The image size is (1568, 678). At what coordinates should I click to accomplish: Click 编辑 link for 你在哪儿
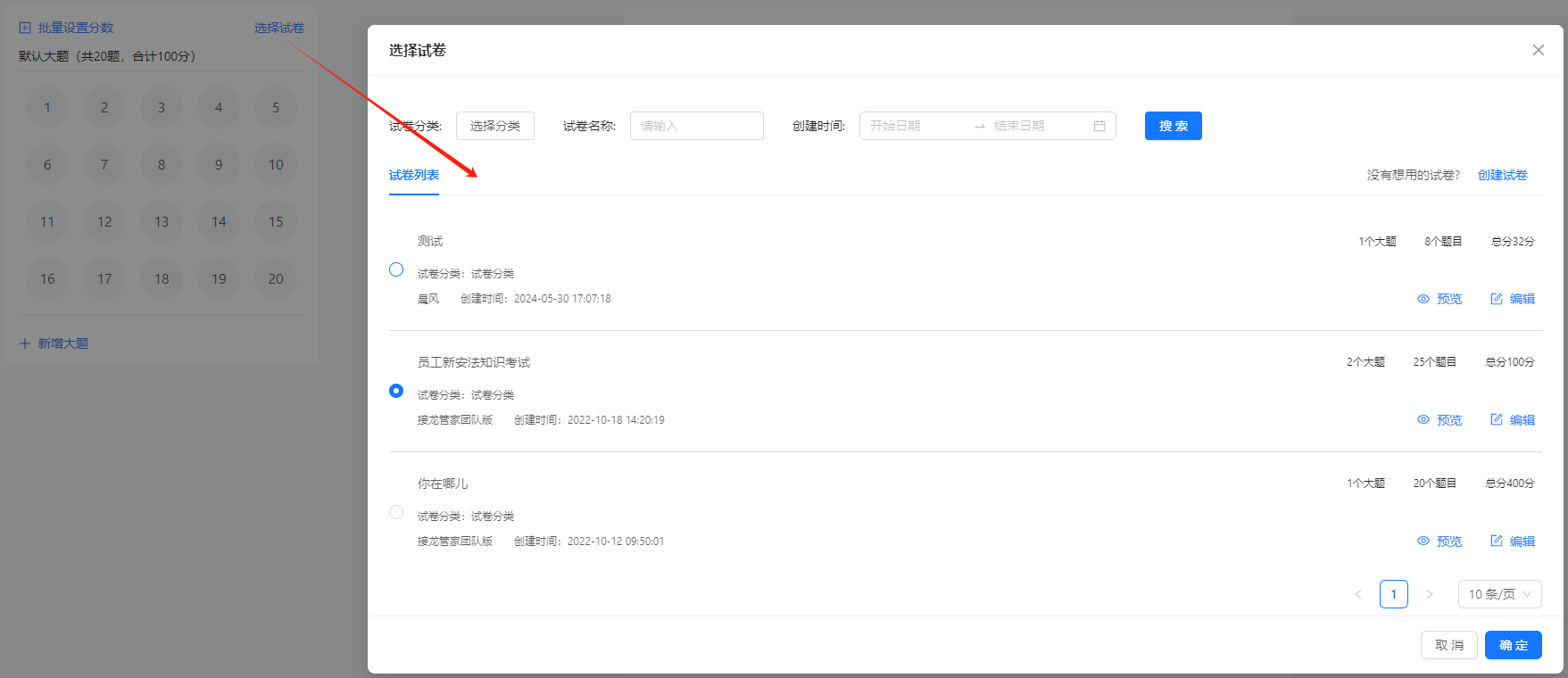(x=1522, y=542)
